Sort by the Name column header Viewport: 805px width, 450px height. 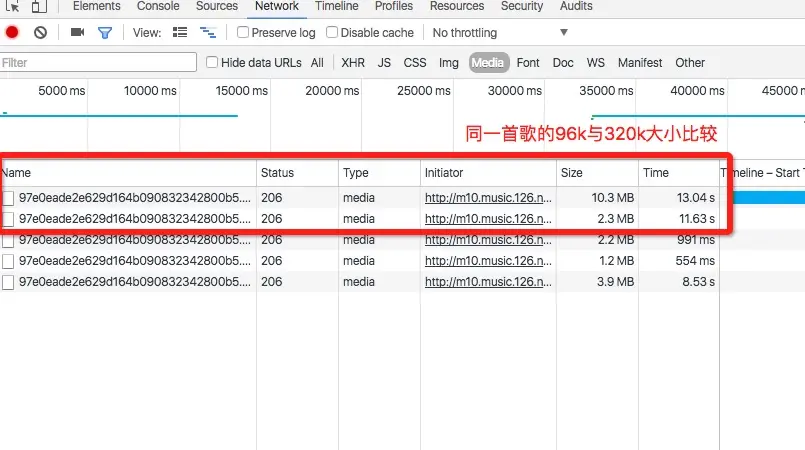coord(128,173)
